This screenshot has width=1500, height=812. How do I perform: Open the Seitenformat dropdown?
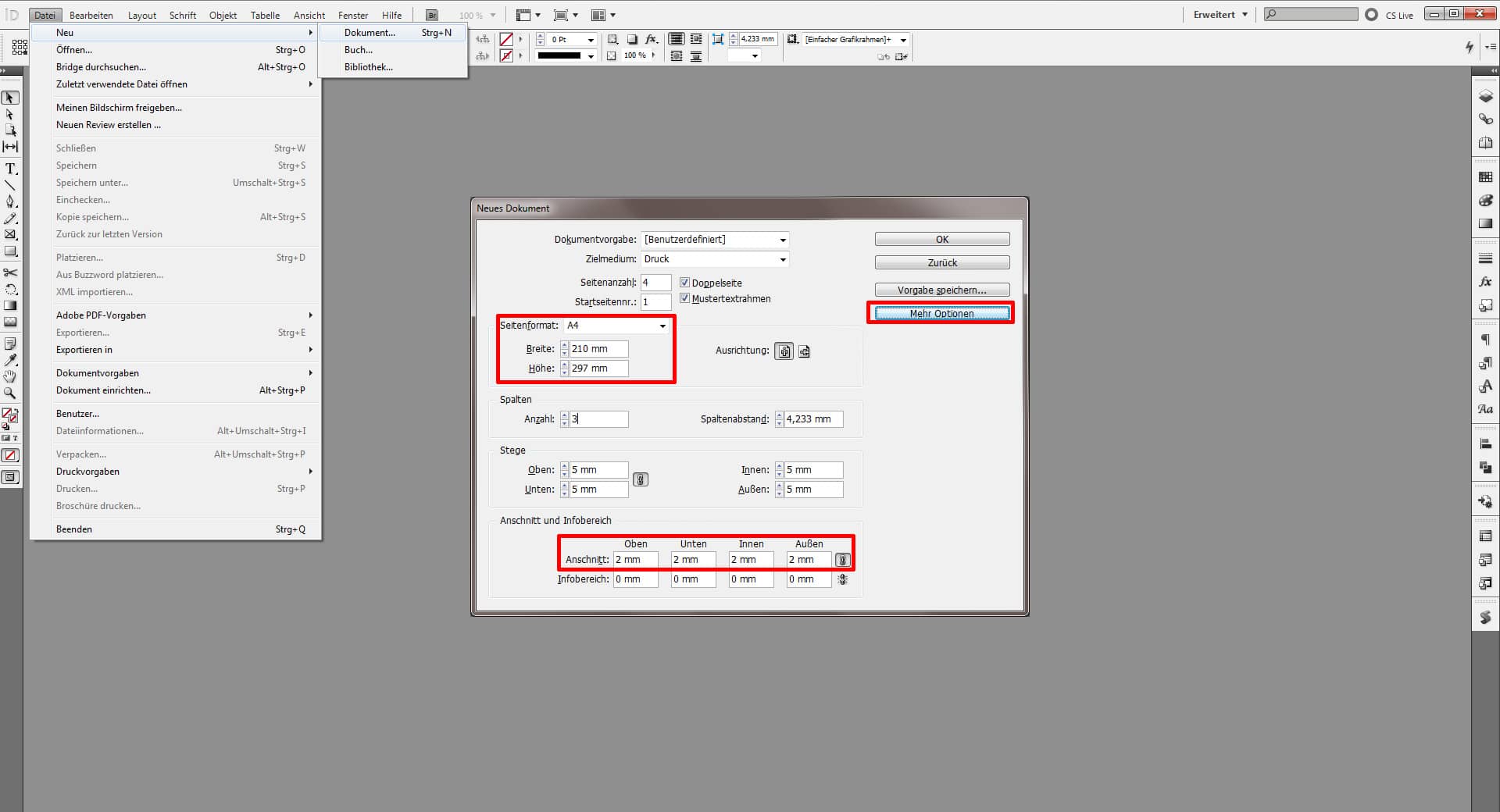tap(662, 326)
